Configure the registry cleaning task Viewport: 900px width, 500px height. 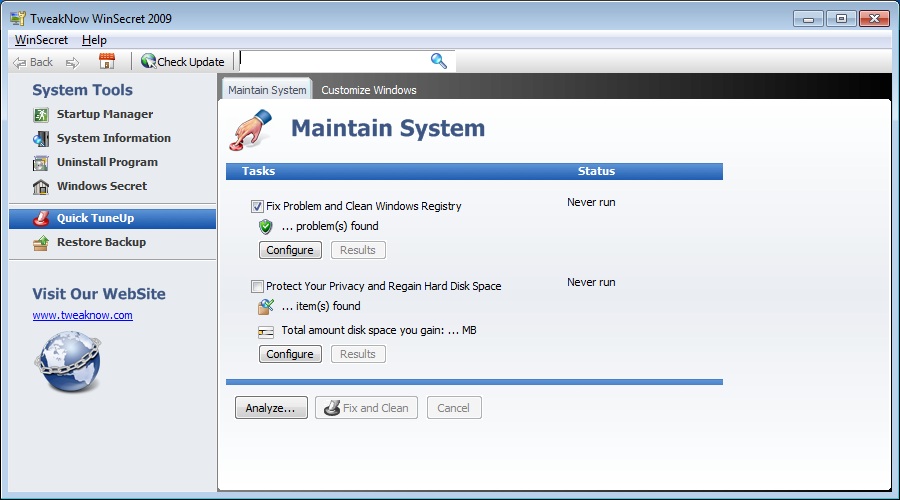(x=290, y=250)
